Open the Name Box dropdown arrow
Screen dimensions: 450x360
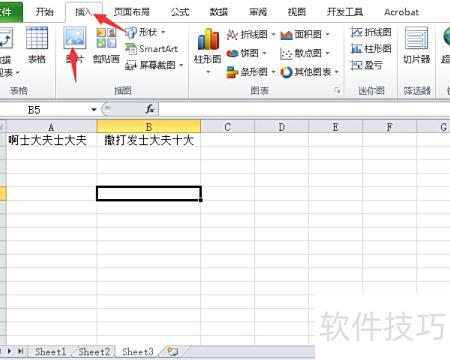tap(94, 110)
